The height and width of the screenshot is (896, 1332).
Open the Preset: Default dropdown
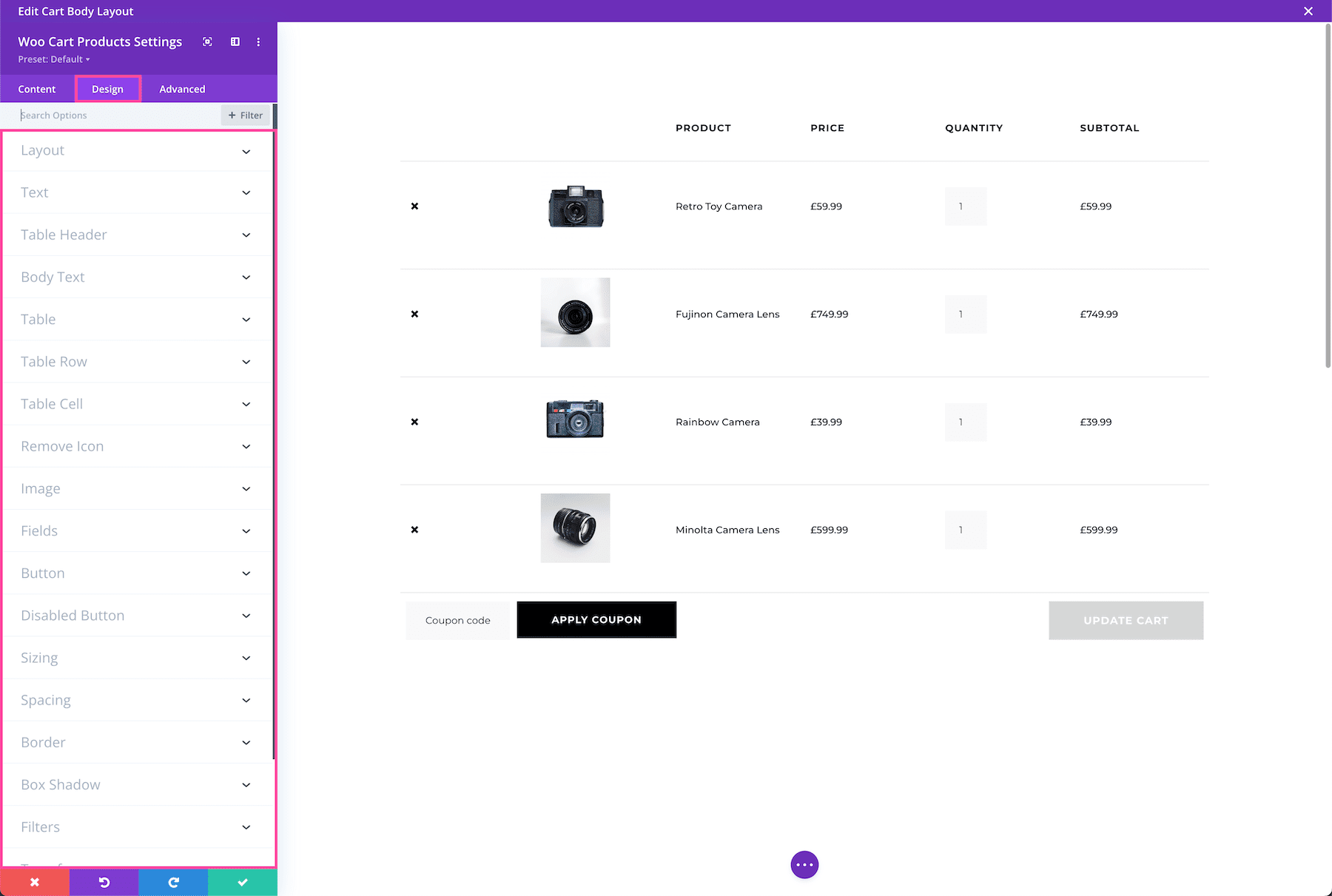point(53,59)
